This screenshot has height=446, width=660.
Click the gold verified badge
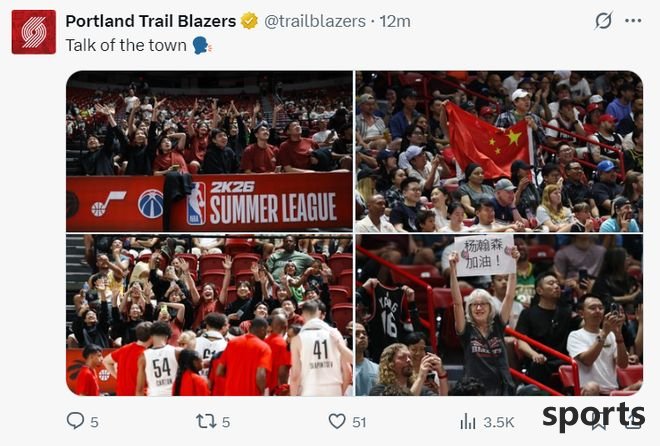click(x=249, y=21)
